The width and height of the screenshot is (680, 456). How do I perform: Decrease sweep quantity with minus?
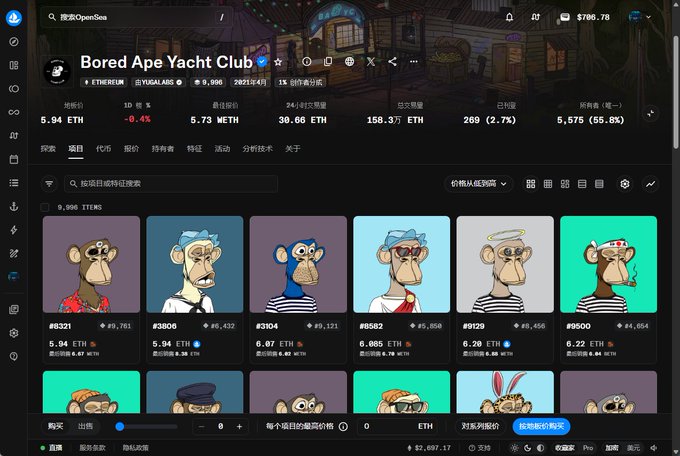point(201,426)
